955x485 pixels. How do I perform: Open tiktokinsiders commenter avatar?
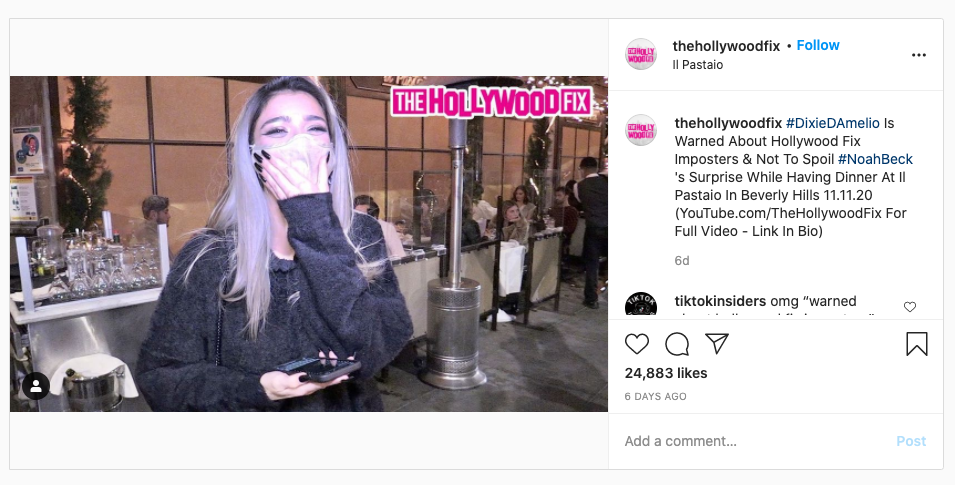click(x=641, y=304)
